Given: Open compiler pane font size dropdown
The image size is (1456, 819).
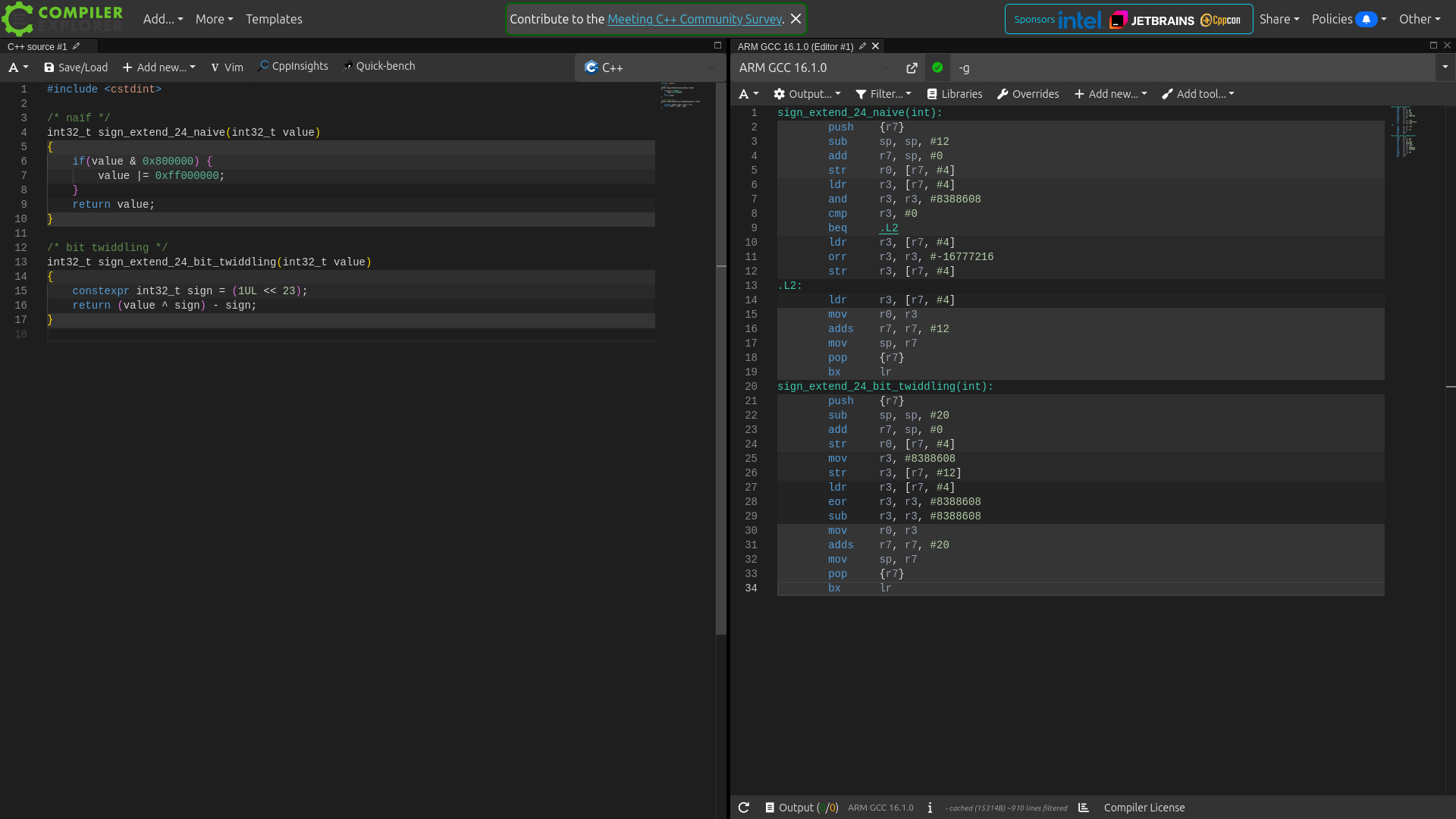Looking at the screenshot, I should click(748, 94).
